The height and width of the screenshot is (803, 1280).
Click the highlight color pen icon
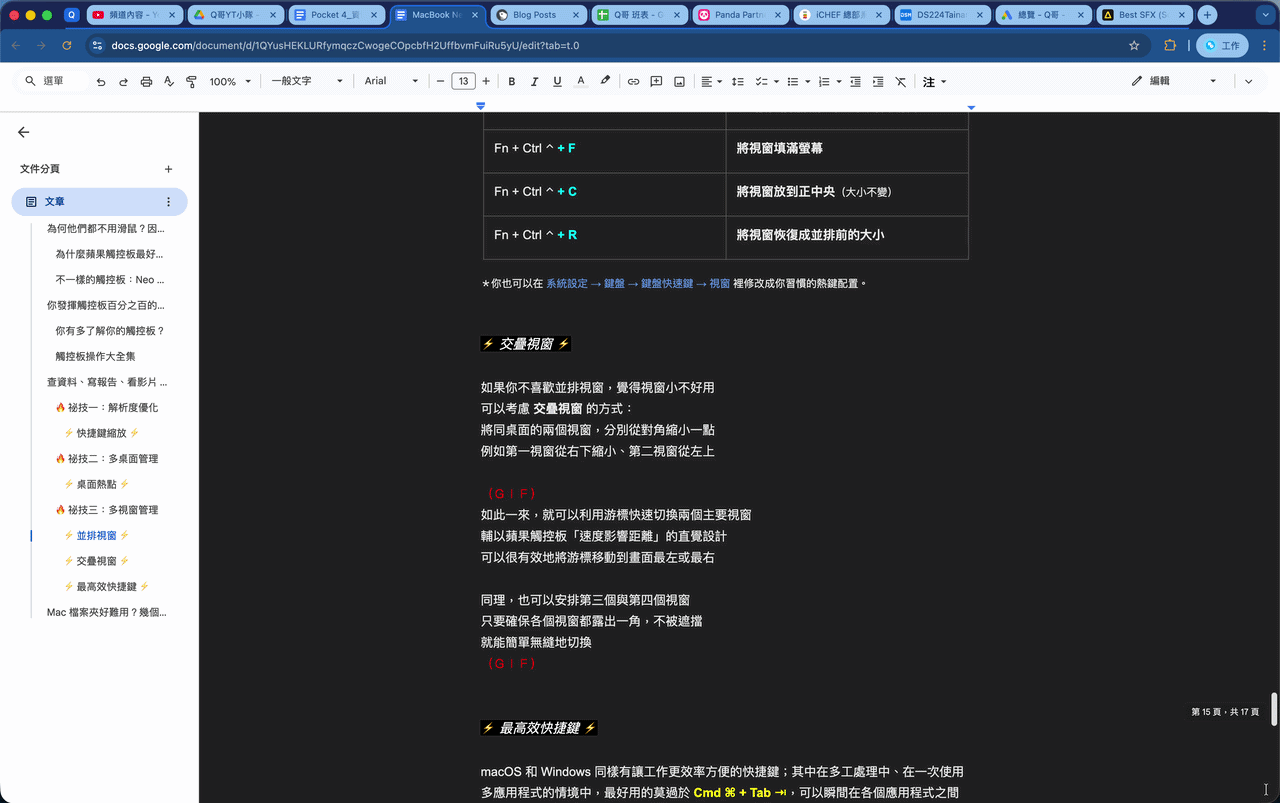tap(605, 81)
